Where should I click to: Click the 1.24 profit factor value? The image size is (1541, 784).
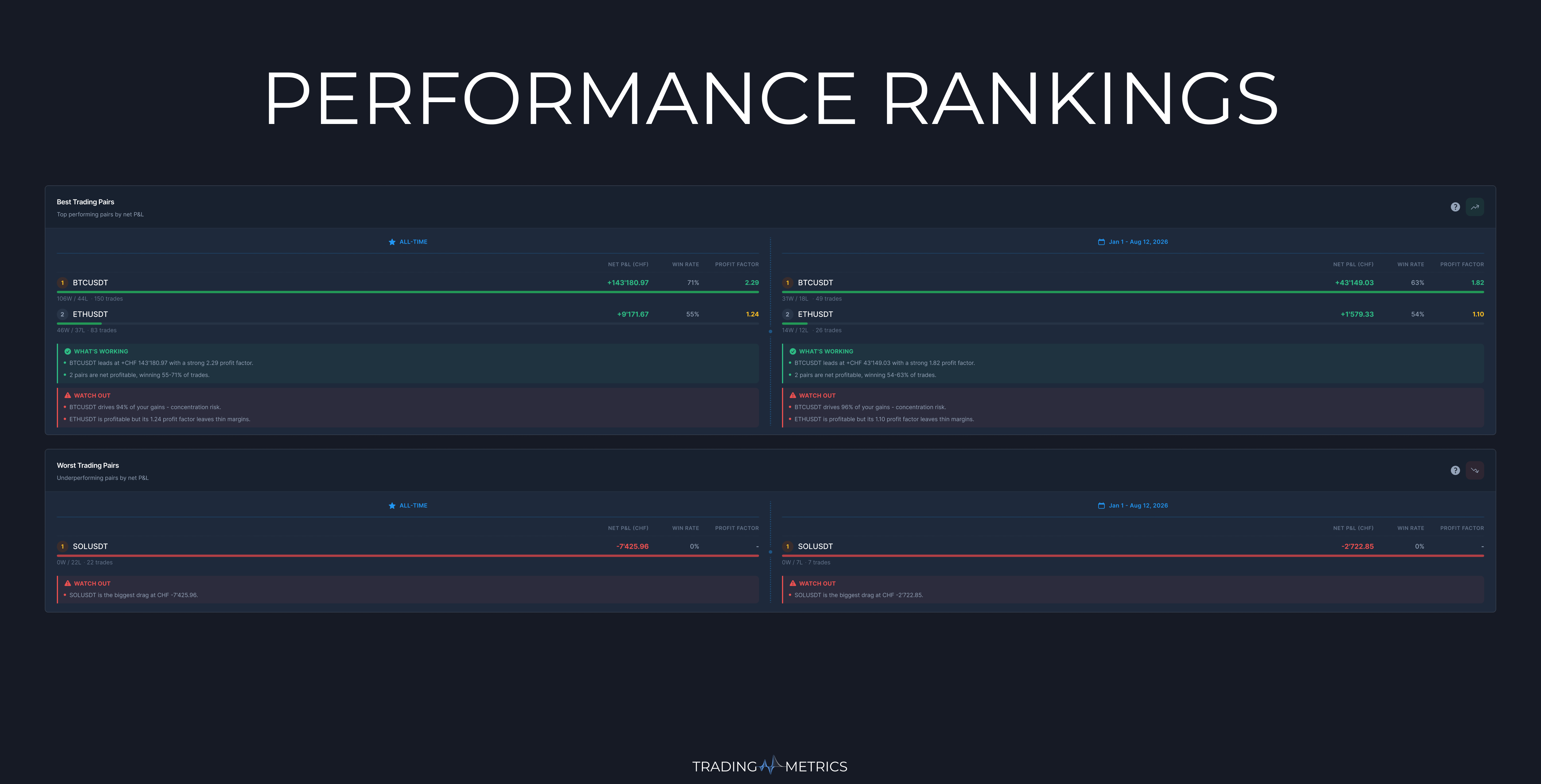pos(752,315)
